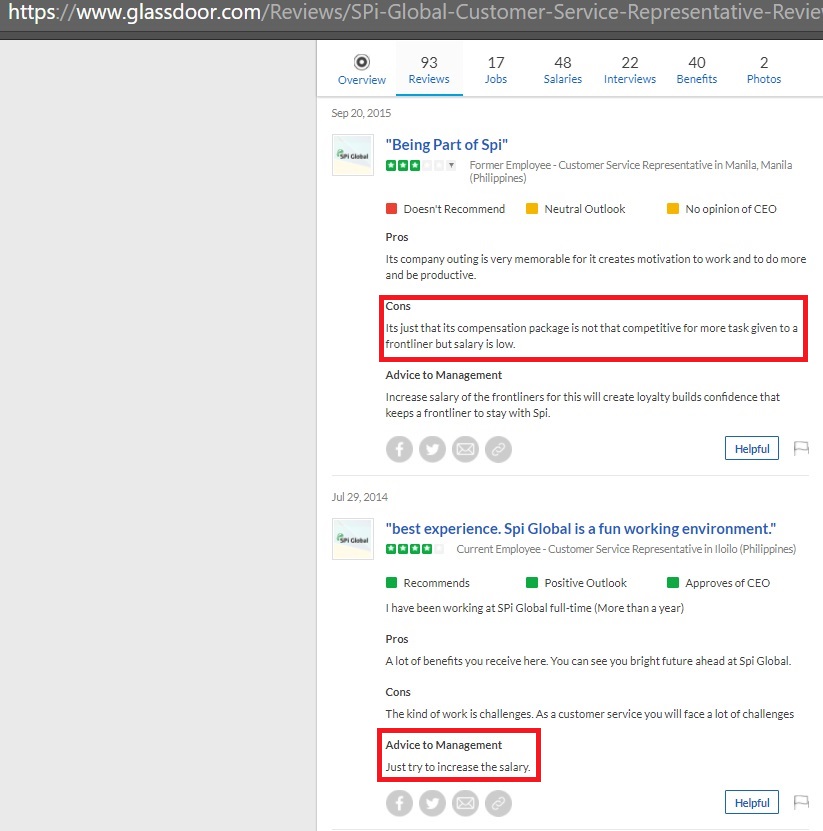Click the 'Sep 20, 2015' review date
The height and width of the screenshot is (831, 823).
point(361,113)
